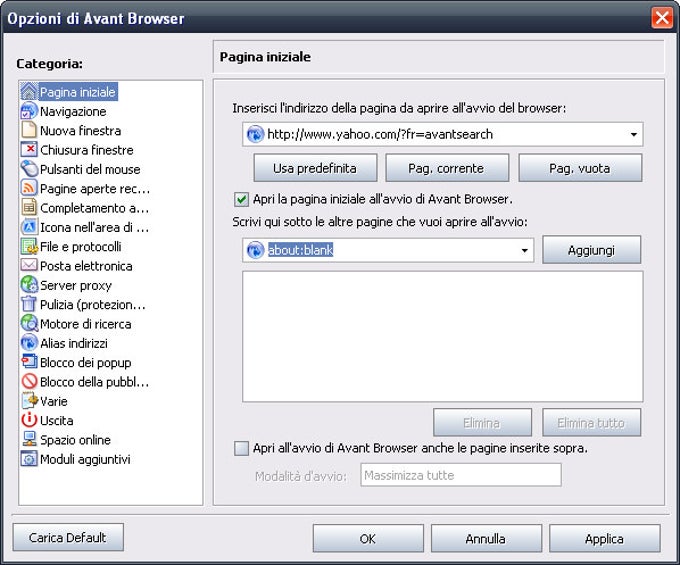This screenshot has height=565, width=680.
Task: Select Uscita in the category list
Action: tap(56, 421)
